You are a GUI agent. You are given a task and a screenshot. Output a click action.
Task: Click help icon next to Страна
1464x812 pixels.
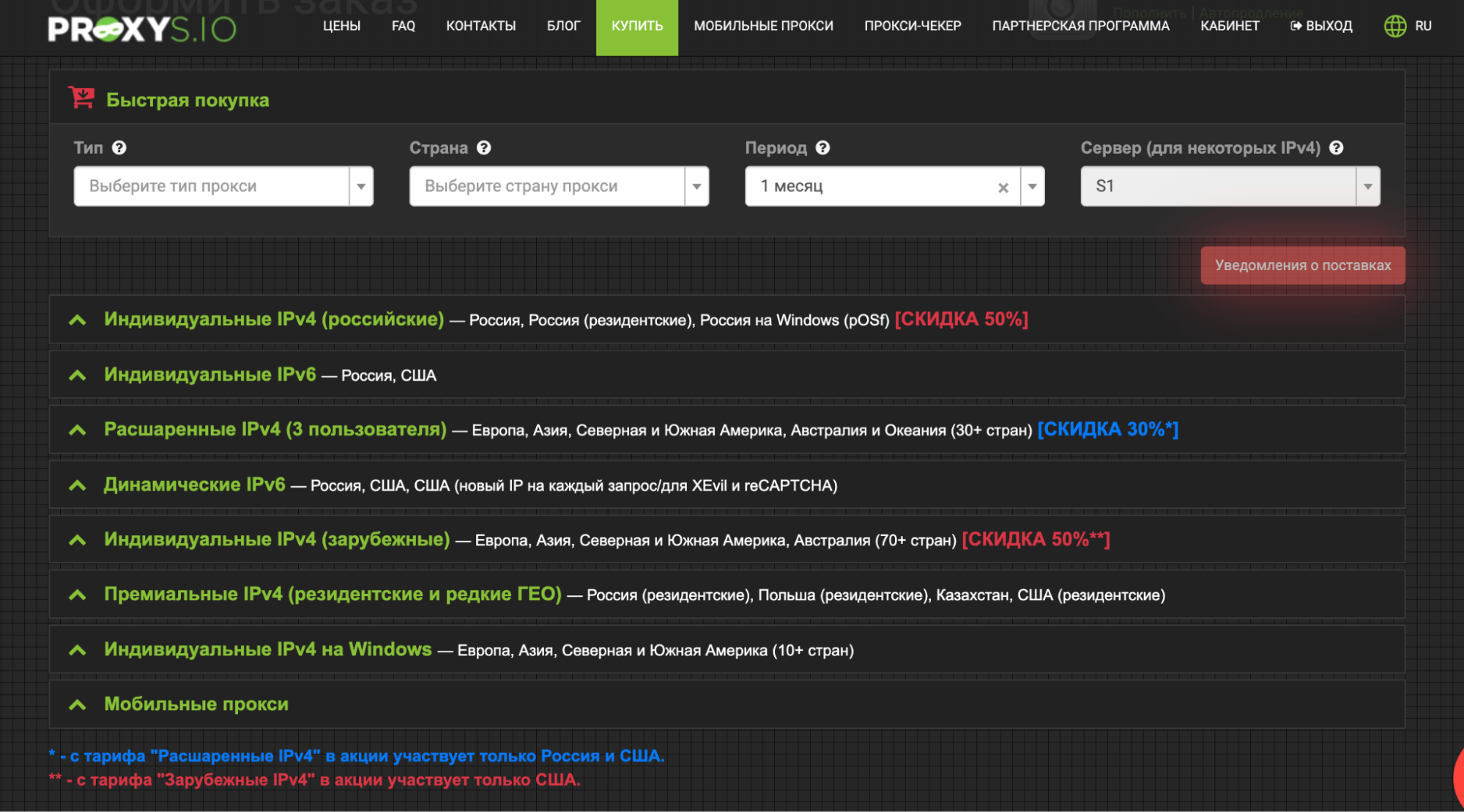tap(483, 148)
